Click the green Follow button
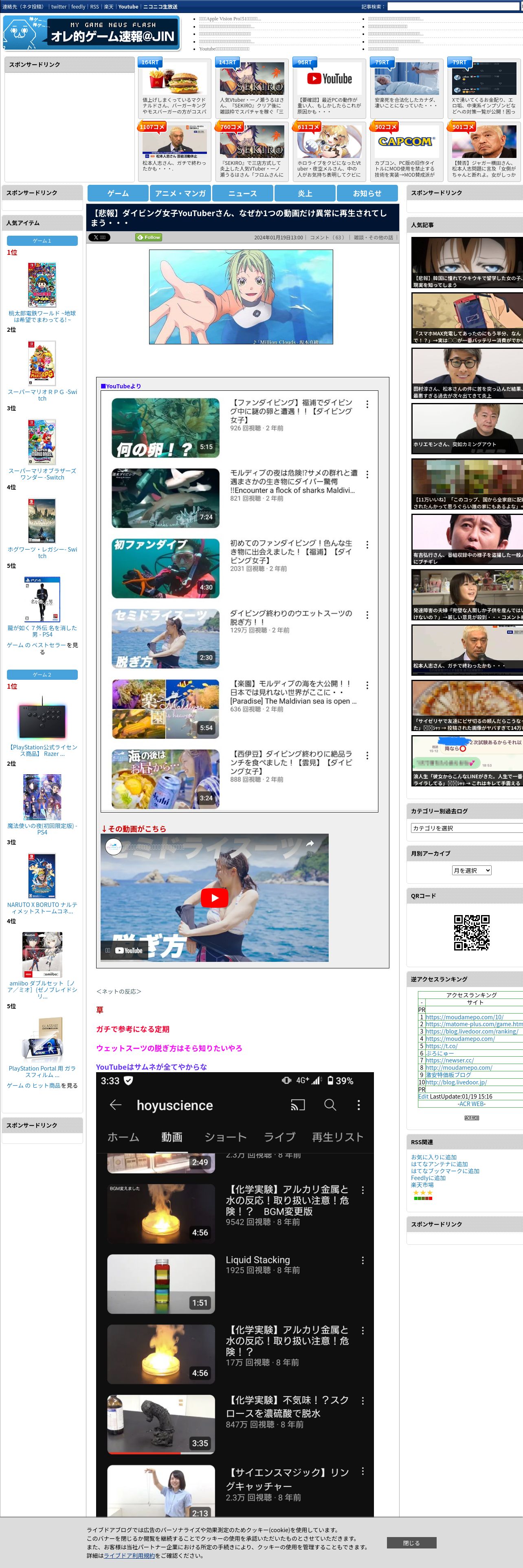The image size is (523, 1568). [149, 237]
